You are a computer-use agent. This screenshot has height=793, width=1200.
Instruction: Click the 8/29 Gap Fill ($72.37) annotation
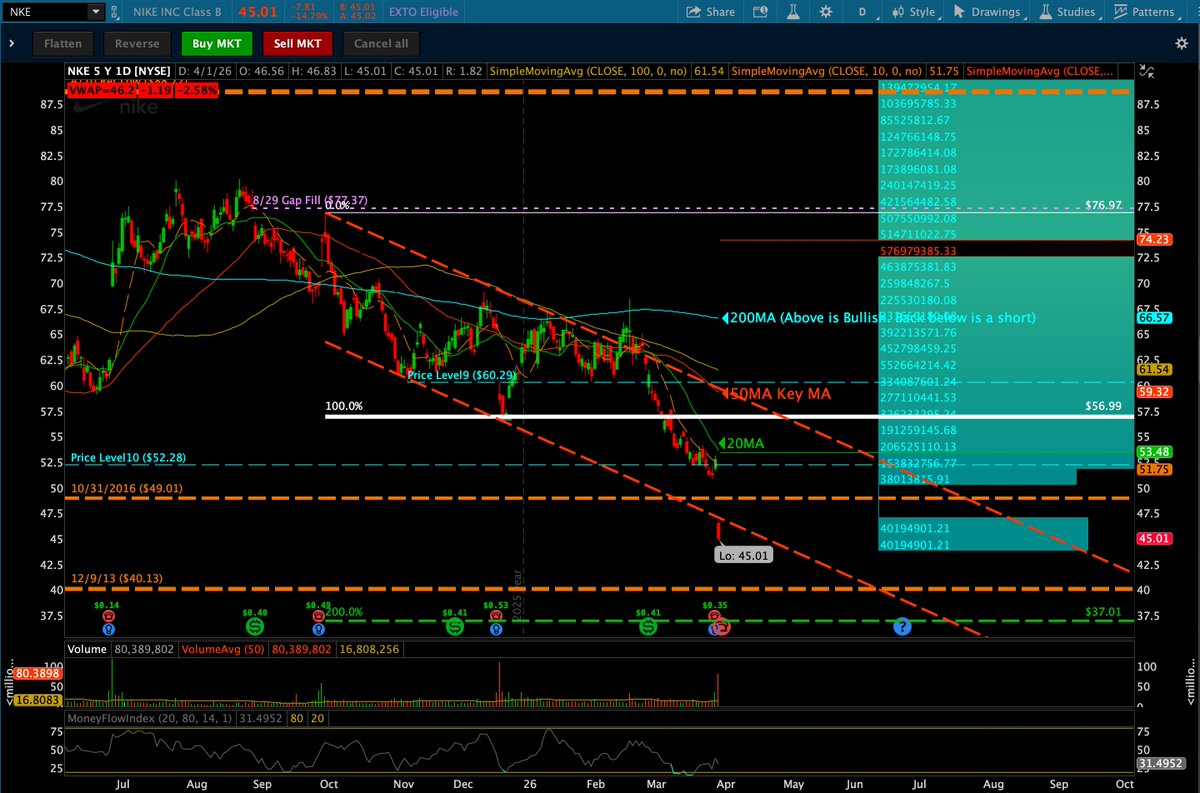[309, 200]
